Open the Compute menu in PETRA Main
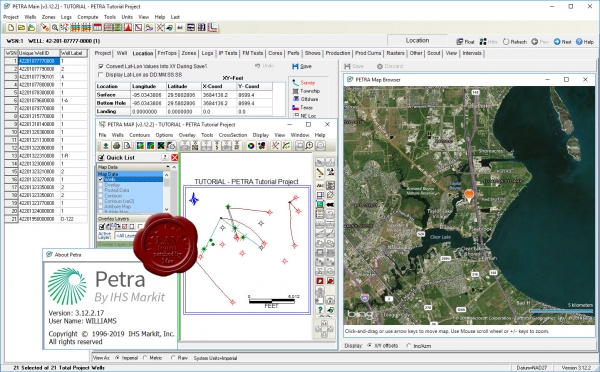Viewport: 600px width, 372px height. pos(88,17)
